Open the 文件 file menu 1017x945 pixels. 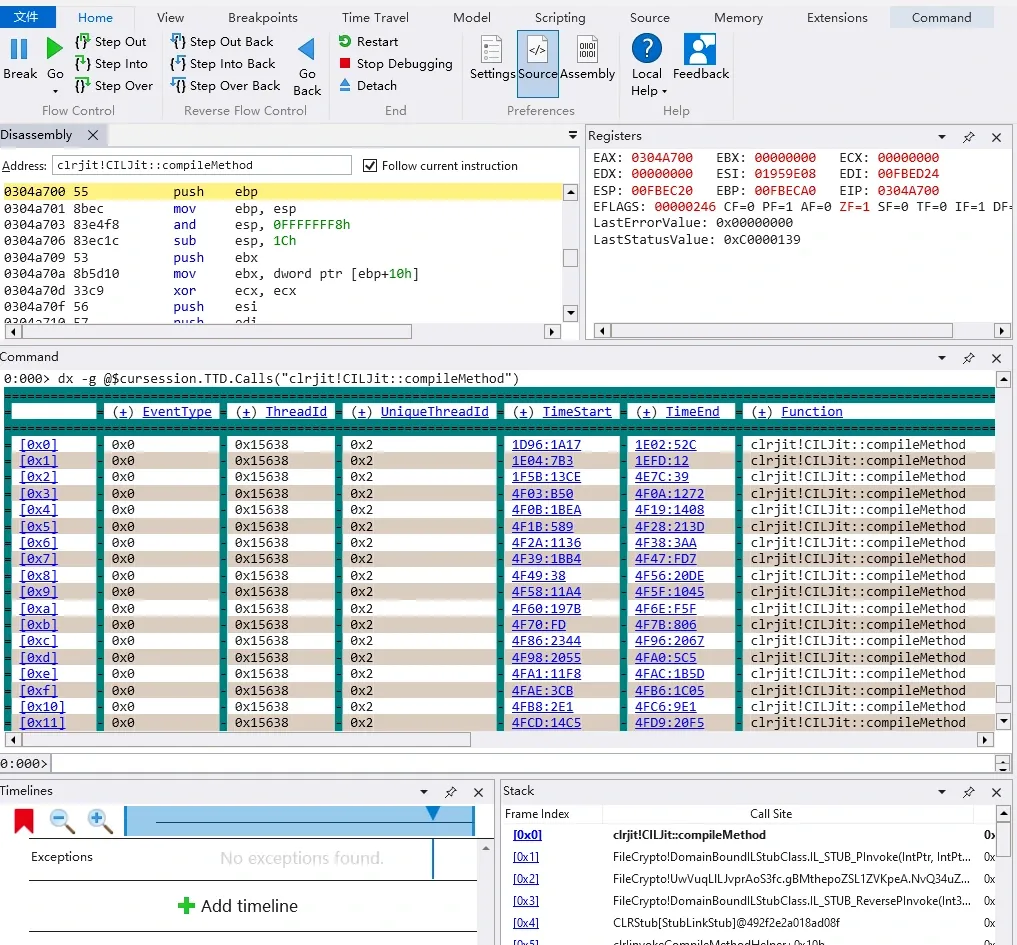[x=27, y=17]
